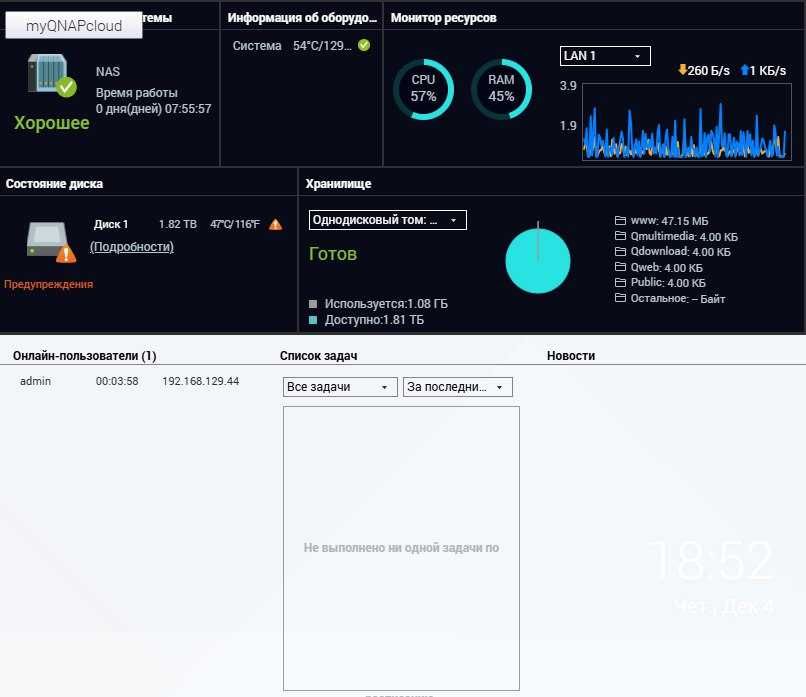This screenshot has height=697, width=806.
Task: Click the Новости header
Action: point(571,356)
